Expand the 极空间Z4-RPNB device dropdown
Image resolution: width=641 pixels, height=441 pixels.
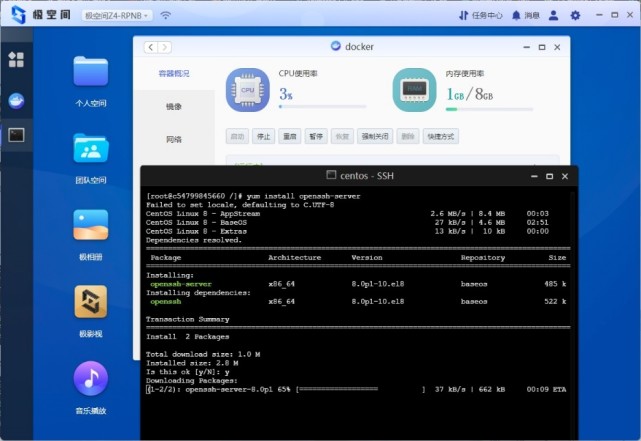117,16
